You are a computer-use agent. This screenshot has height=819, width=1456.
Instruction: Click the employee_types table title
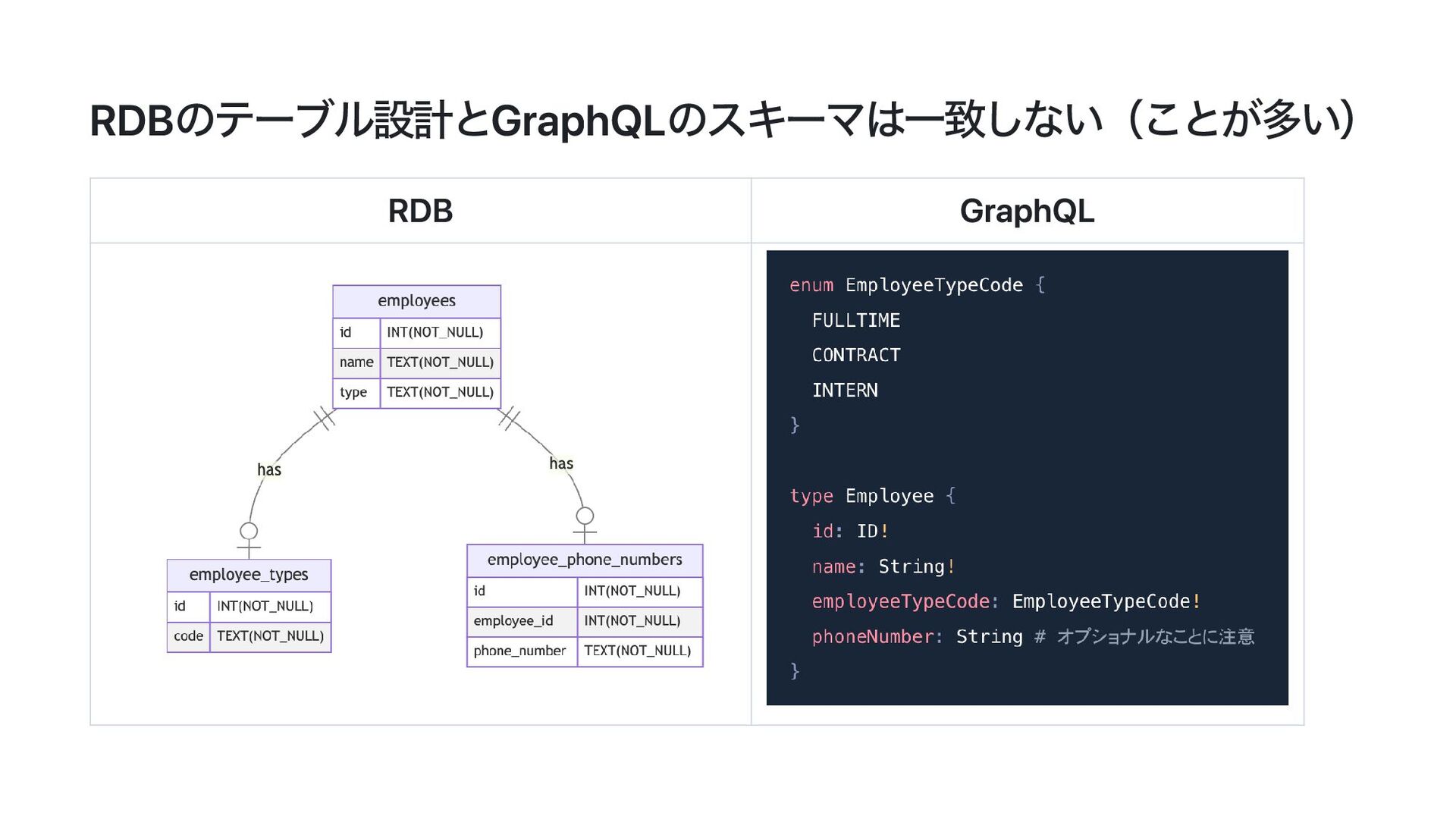click(x=249, y=575)
